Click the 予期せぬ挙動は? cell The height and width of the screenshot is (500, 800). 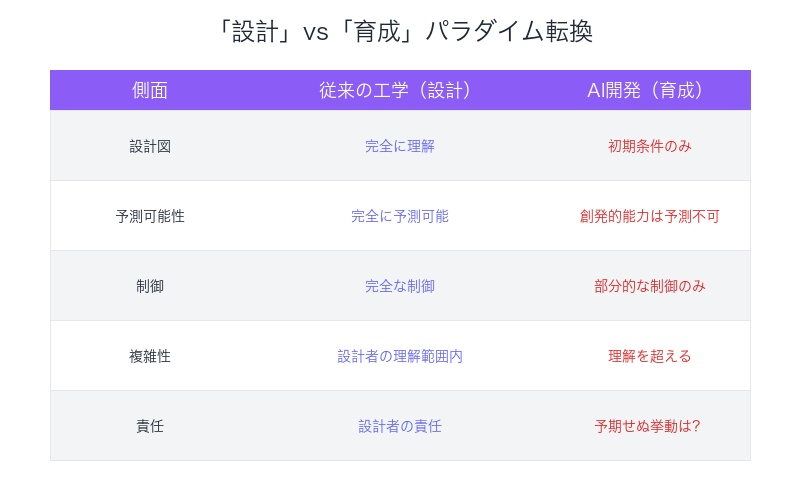(x=650, y=426)
